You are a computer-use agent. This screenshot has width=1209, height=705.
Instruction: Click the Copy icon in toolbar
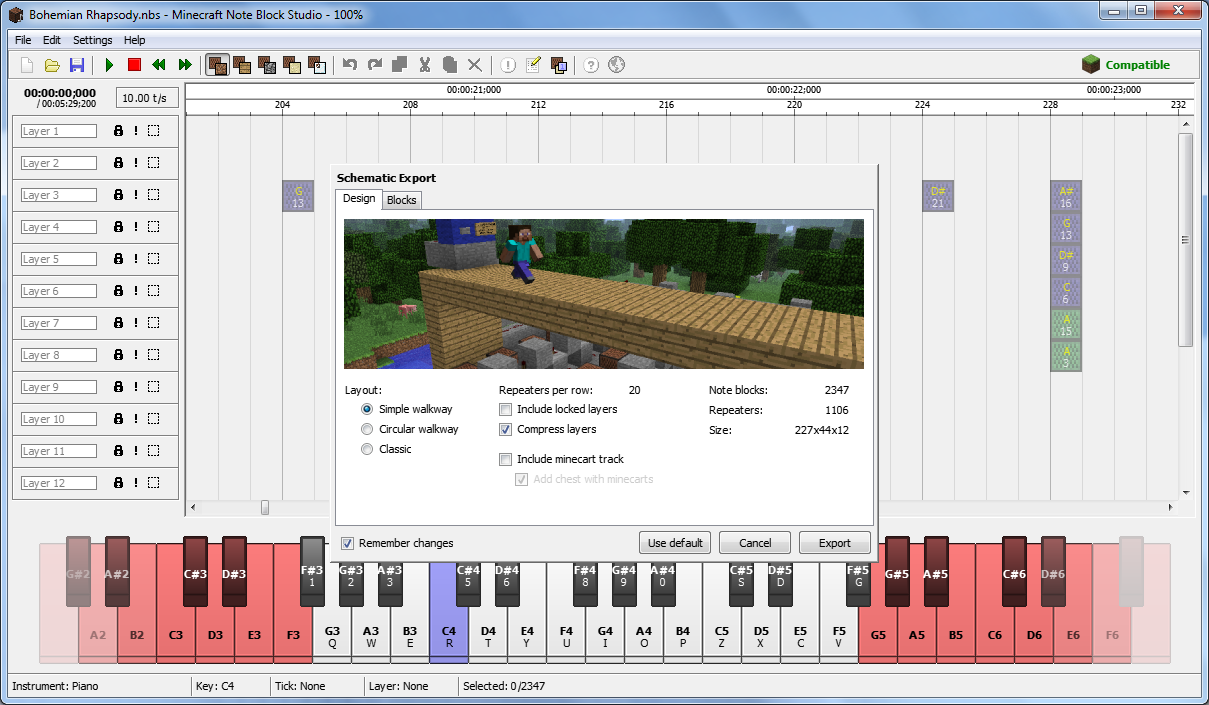[x=399, y=65]
